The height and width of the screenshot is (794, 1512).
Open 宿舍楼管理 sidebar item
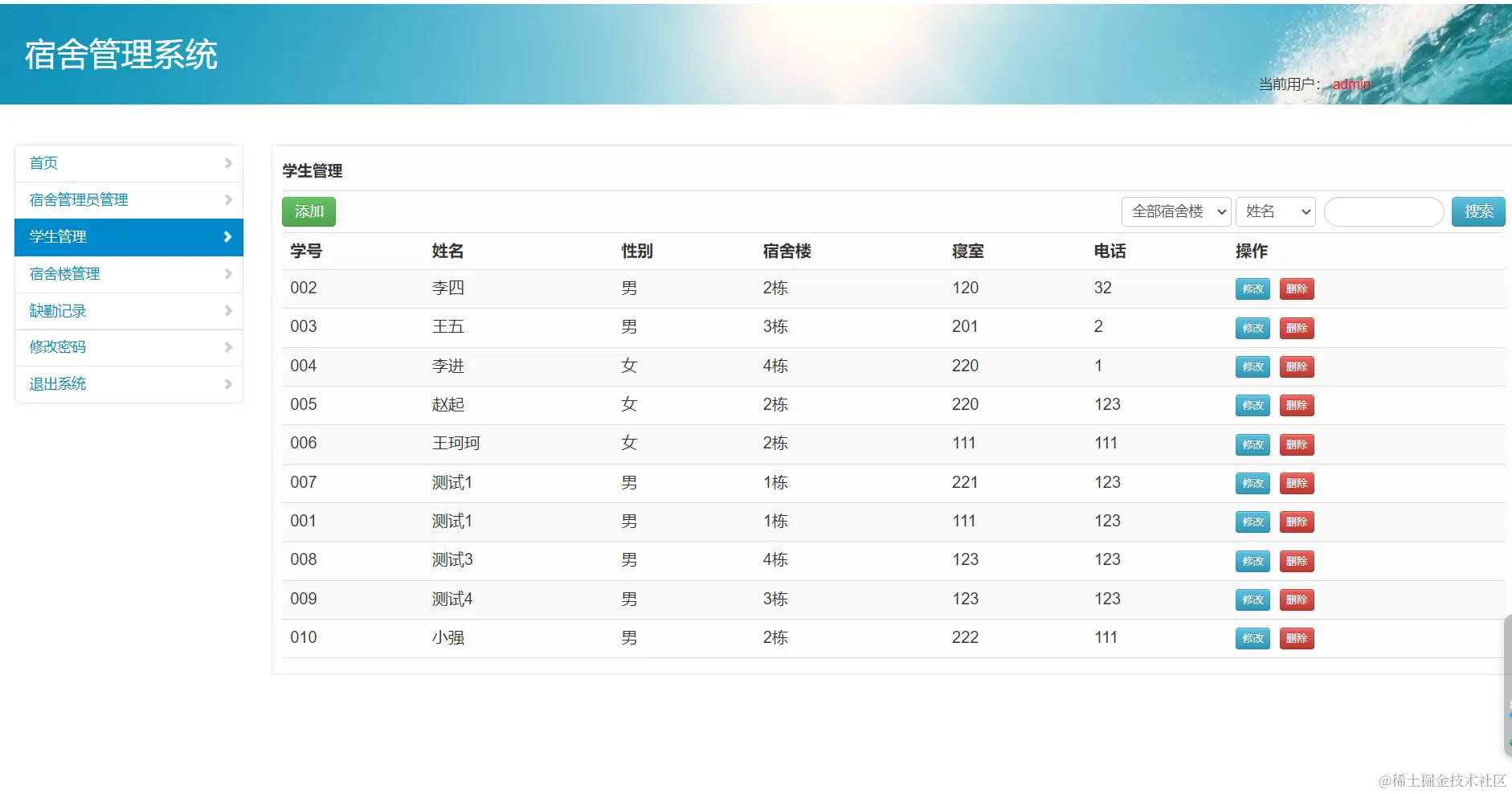(x=129, y=274)
